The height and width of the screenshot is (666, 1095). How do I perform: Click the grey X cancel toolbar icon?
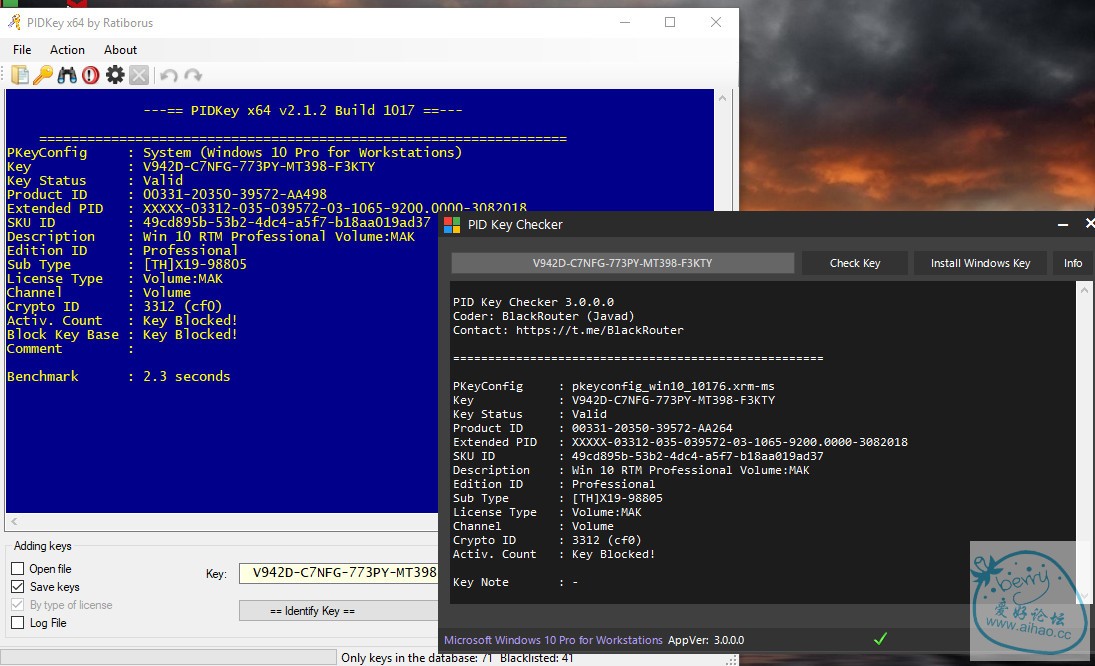[139, 75]
